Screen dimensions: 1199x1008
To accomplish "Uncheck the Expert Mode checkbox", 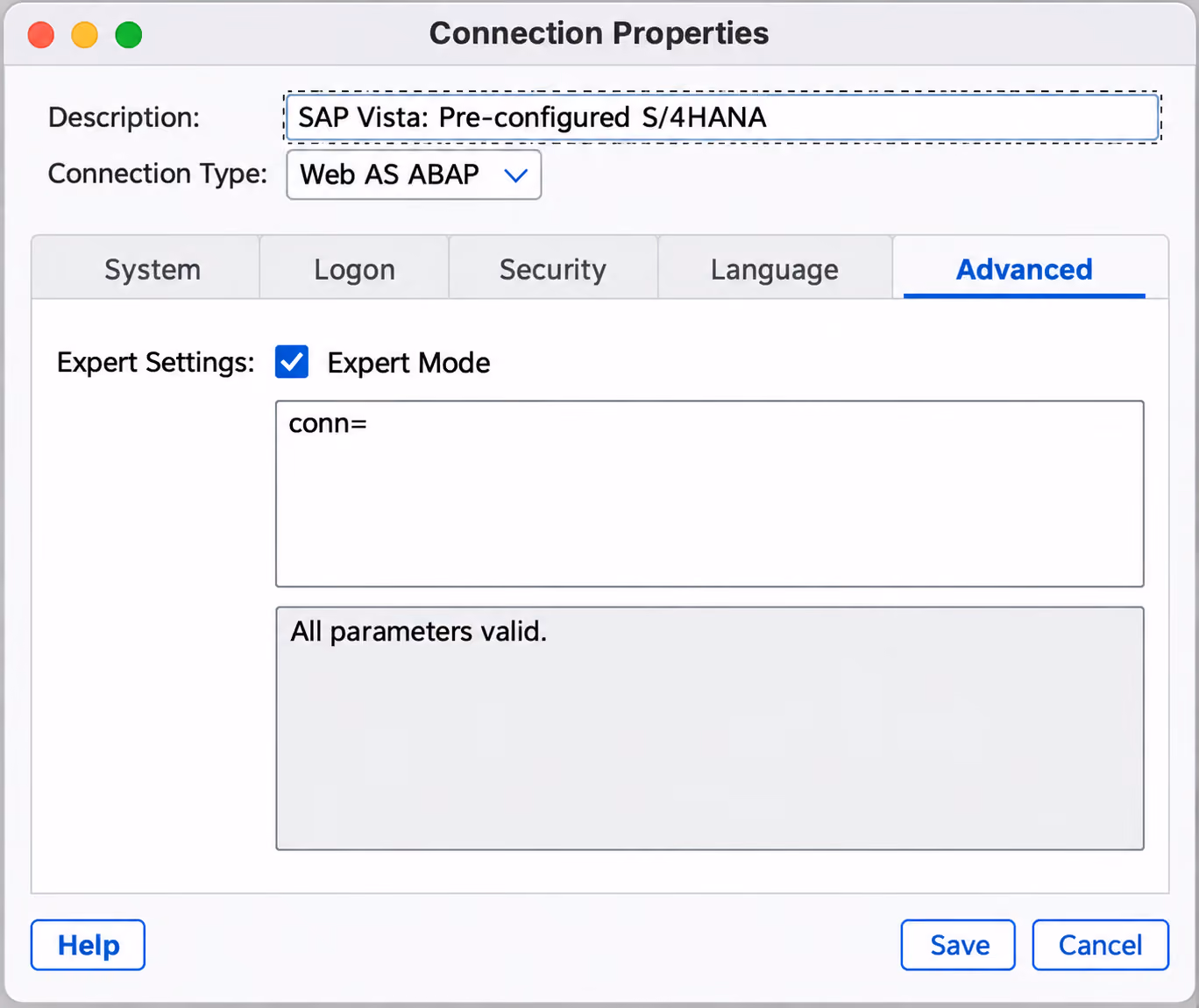I will [x=292, y=361].
